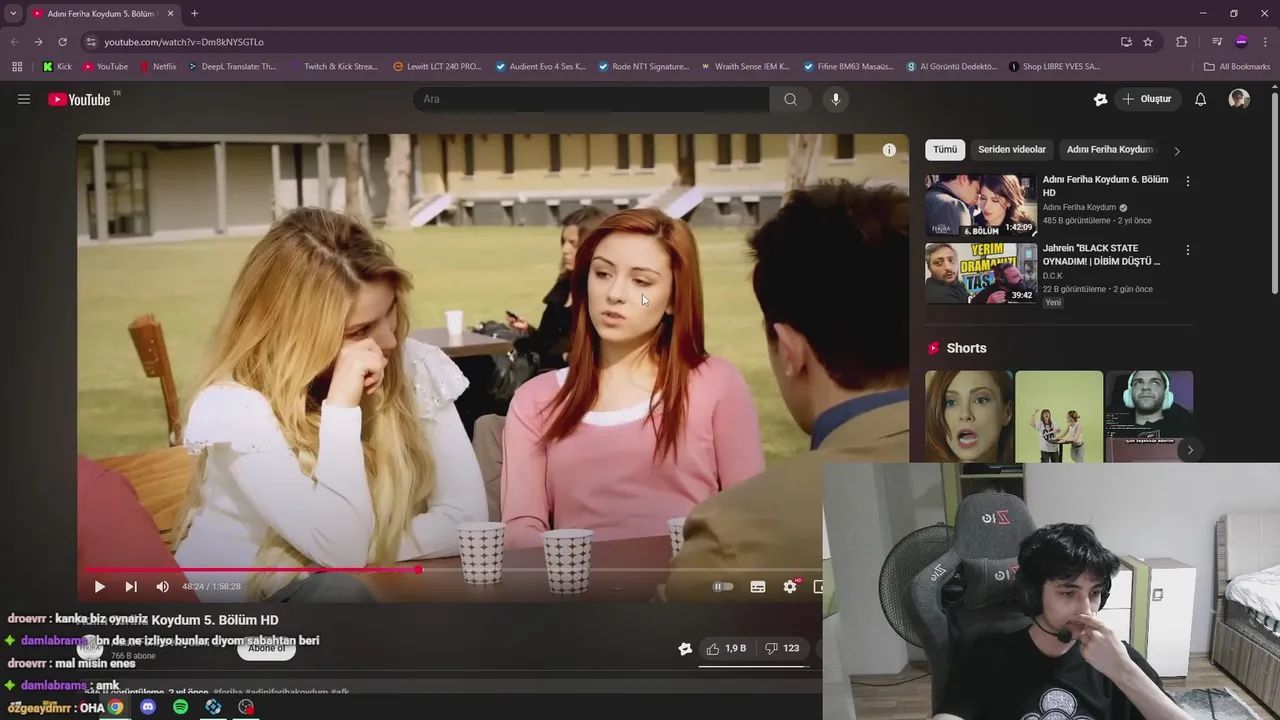This screenshot has width=1280, height=720.
Task: Open the Jahrein BLACK STATE video thumbnail
Action: tap(981, 273)
